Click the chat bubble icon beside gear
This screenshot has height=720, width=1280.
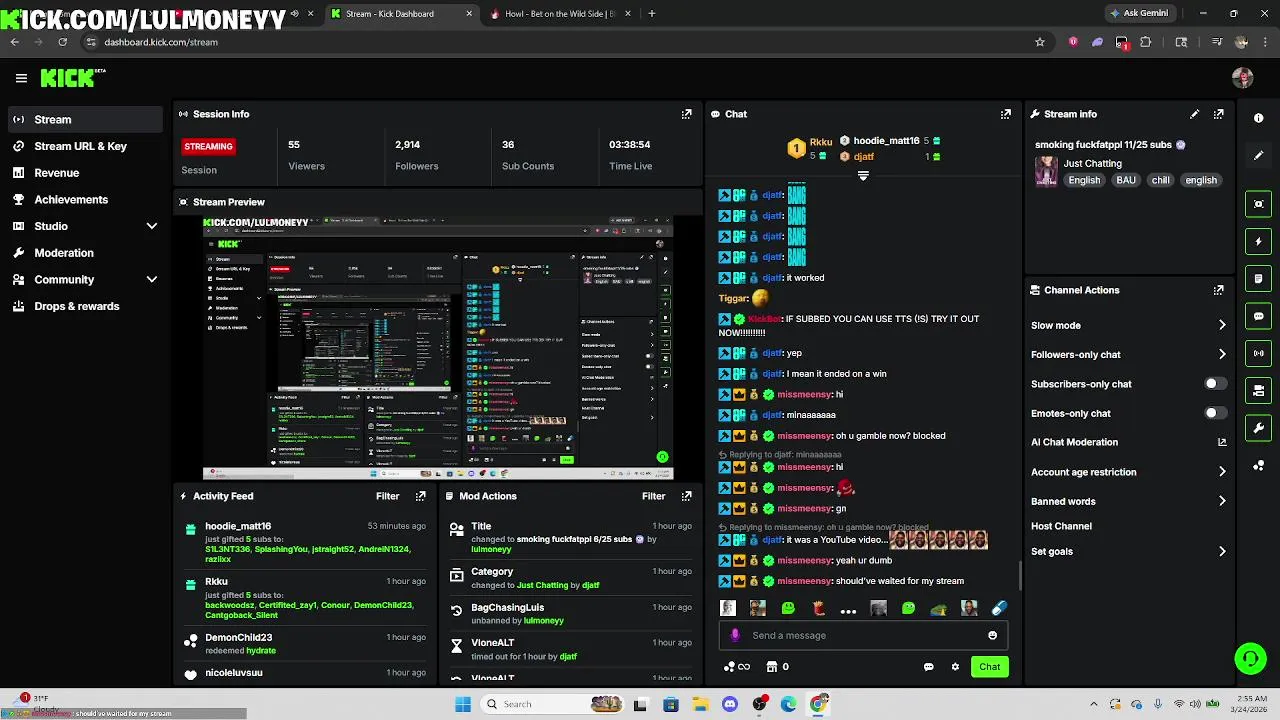[x=928, y=667]
